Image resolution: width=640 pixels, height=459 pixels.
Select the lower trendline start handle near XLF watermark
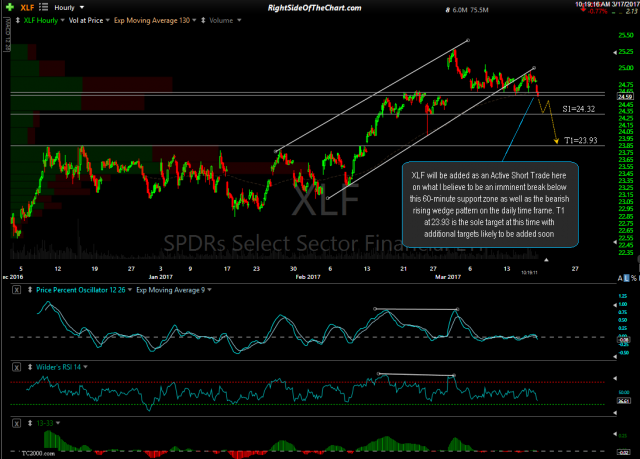tap(328, 198)
